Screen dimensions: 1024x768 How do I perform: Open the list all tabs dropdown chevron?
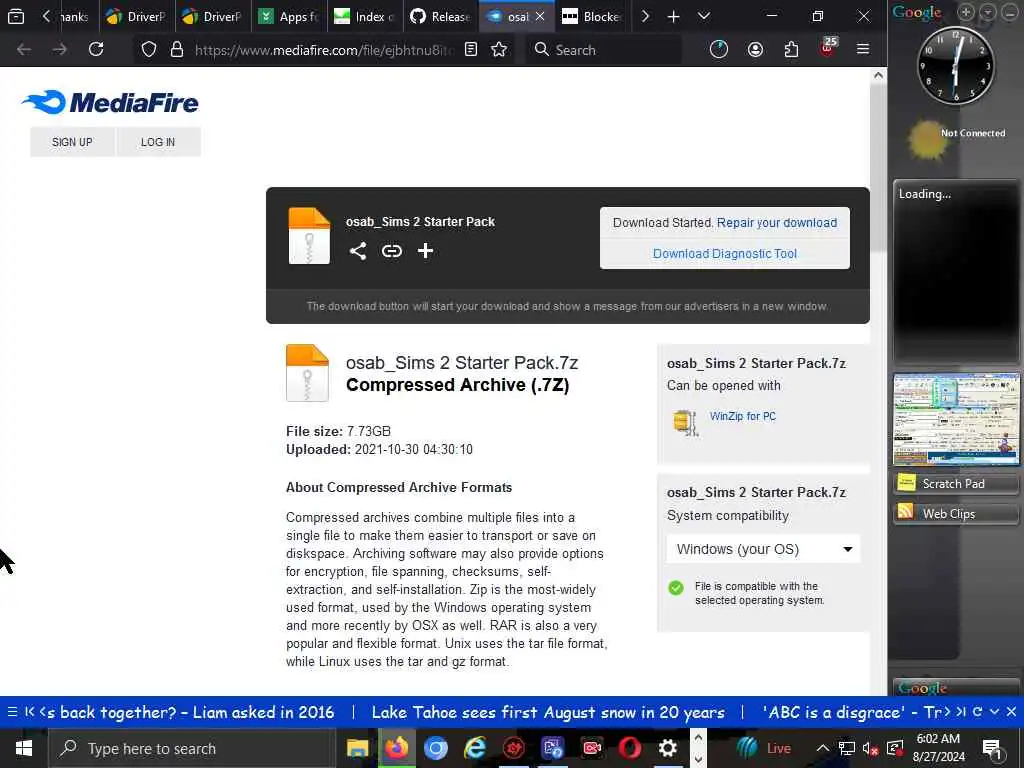coord(704,16)
